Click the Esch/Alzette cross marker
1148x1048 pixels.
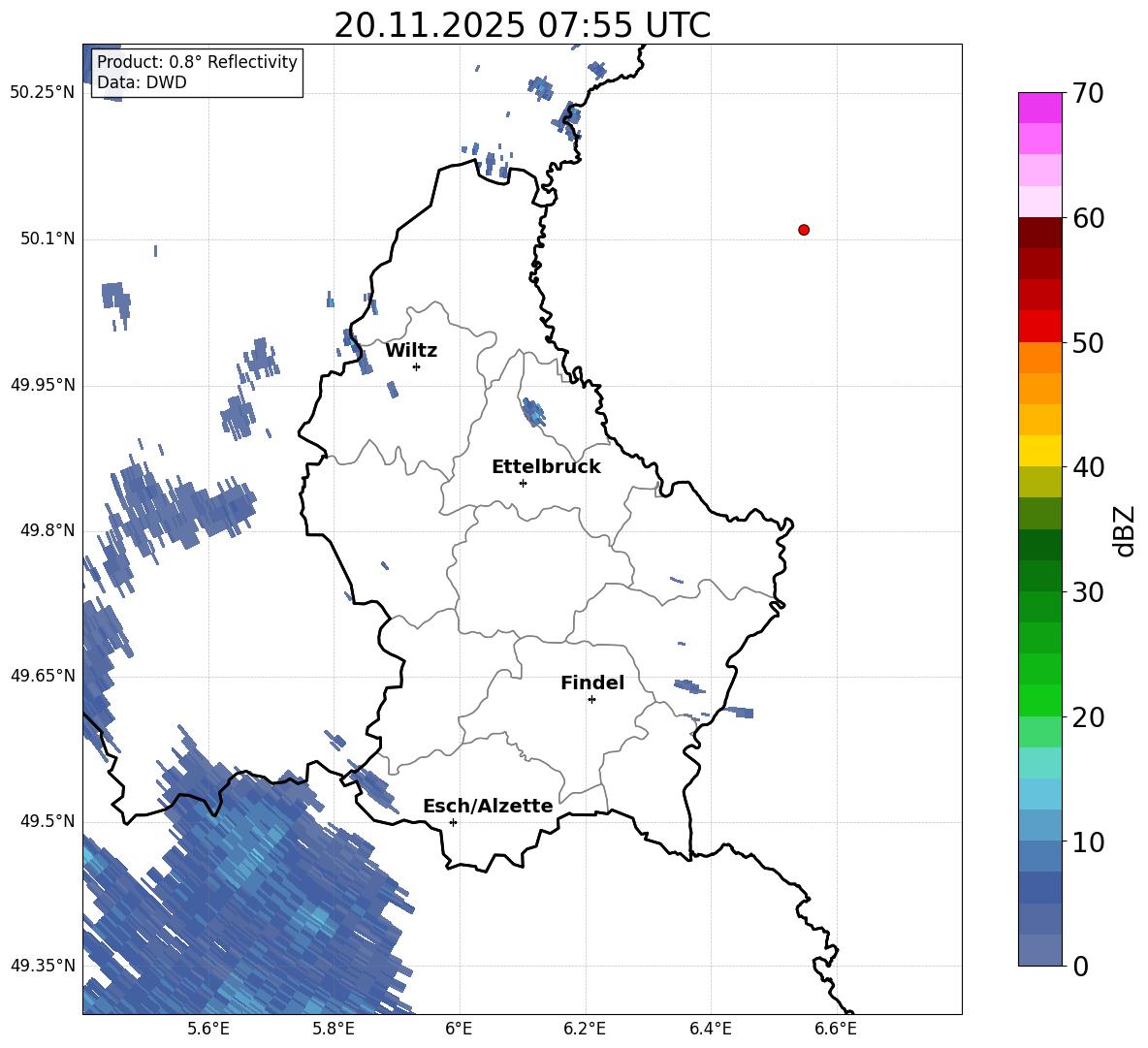tap(453, 822)
